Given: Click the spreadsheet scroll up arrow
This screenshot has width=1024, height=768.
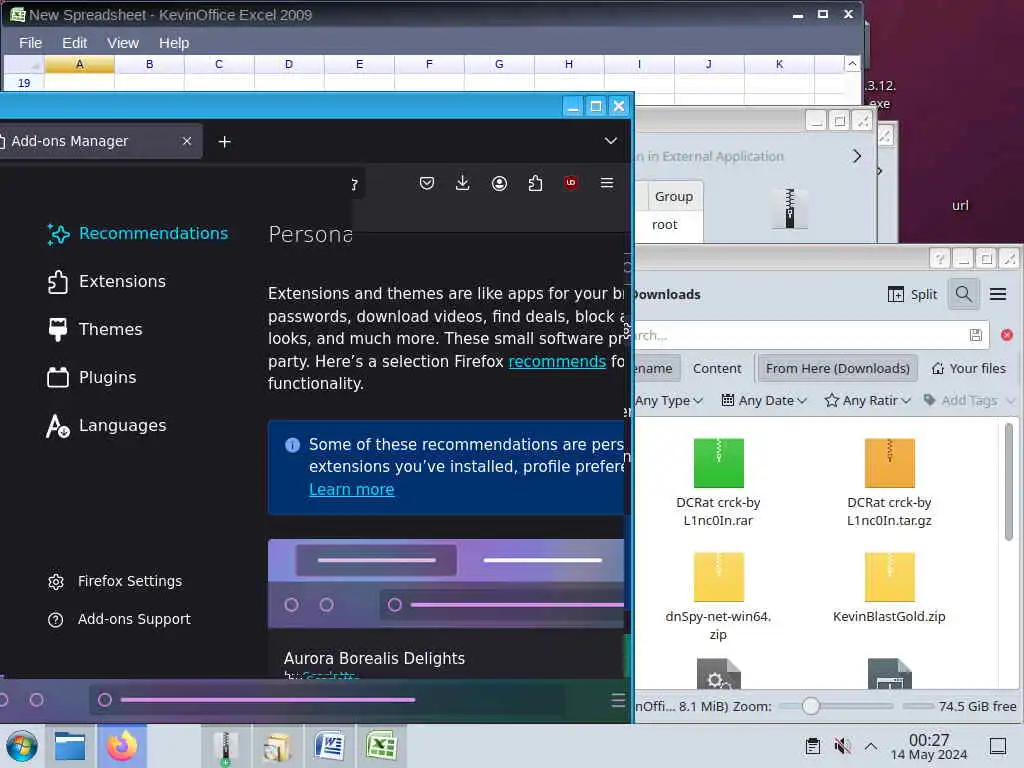Looking at the screenshot, I should (852, 63).
